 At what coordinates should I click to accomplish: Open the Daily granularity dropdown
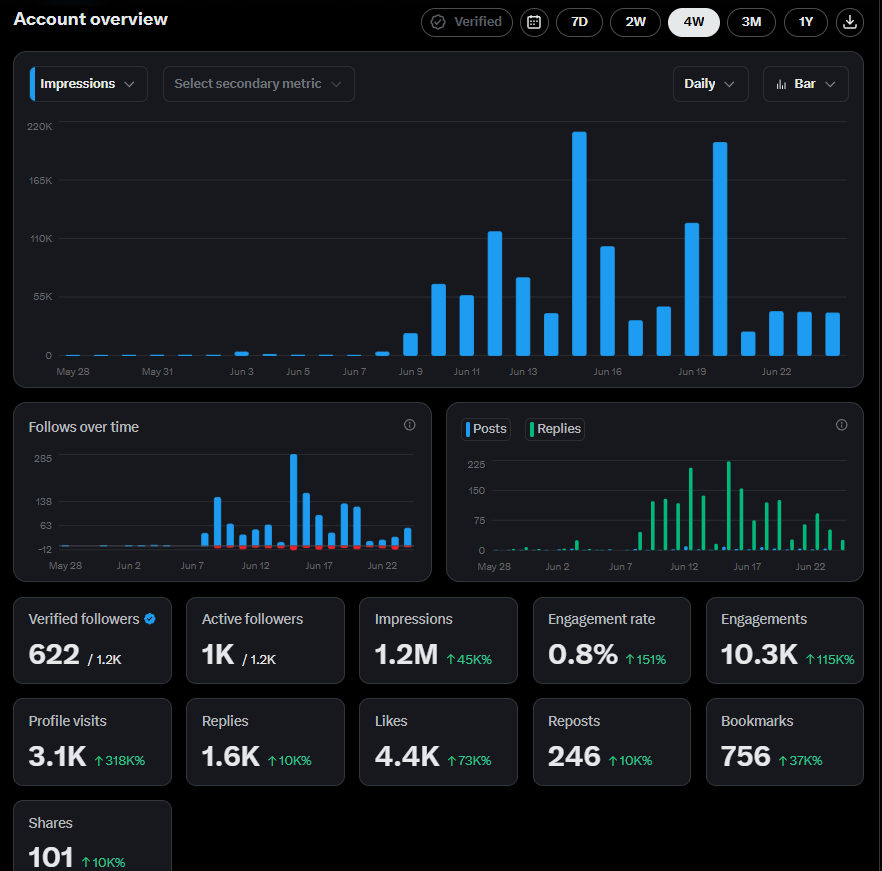coord(710,84)
